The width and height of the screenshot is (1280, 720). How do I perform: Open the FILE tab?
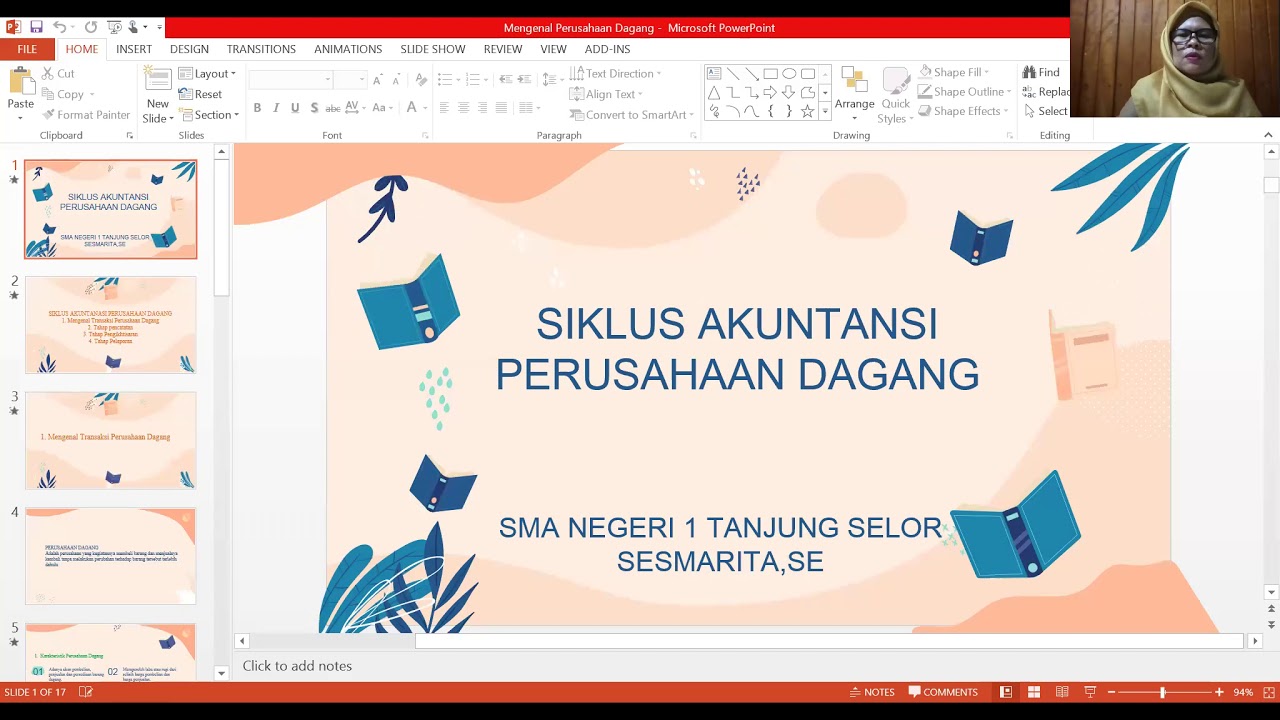tap(27, 49)
